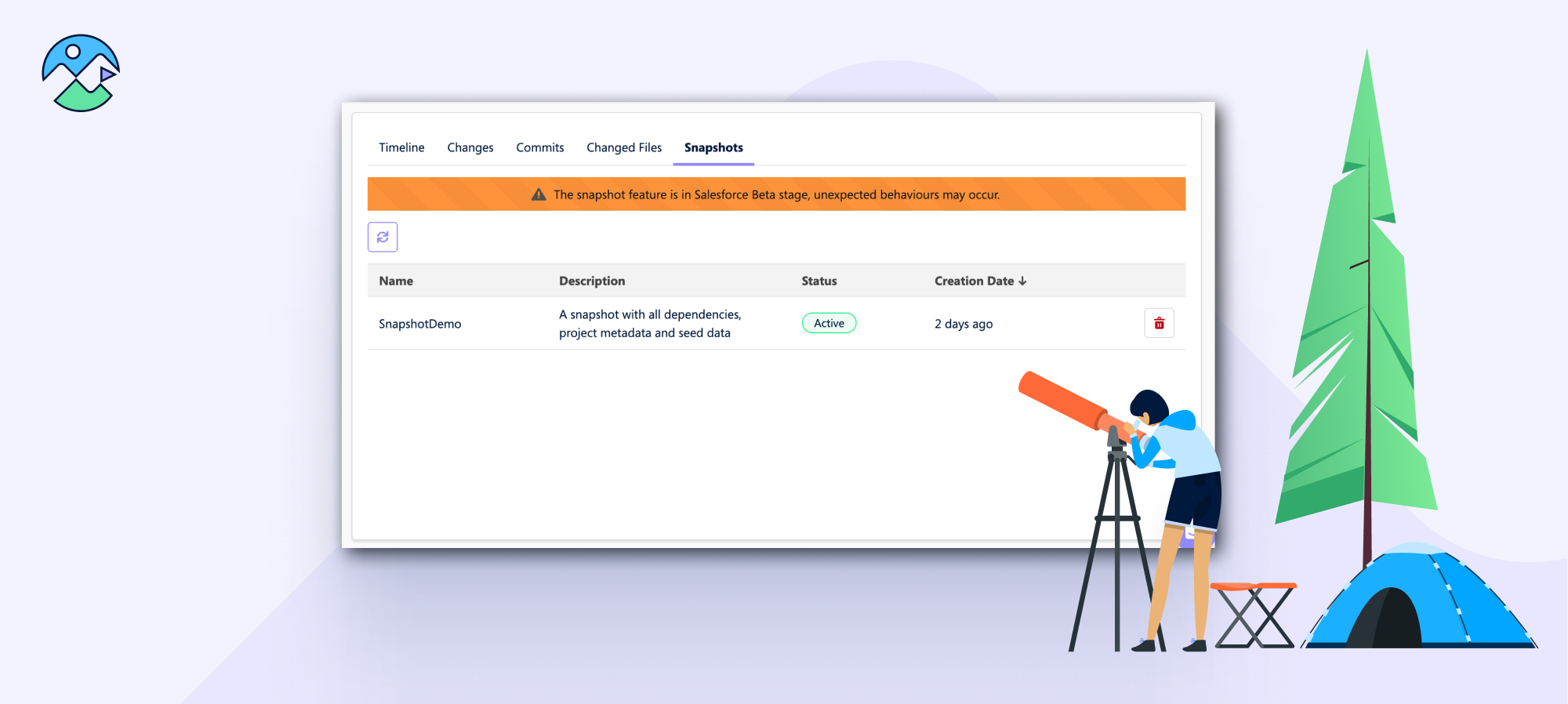Screen dimensions: 1568x704
Task: Select the Snapshots tab
Action: [x=713, y=147]
